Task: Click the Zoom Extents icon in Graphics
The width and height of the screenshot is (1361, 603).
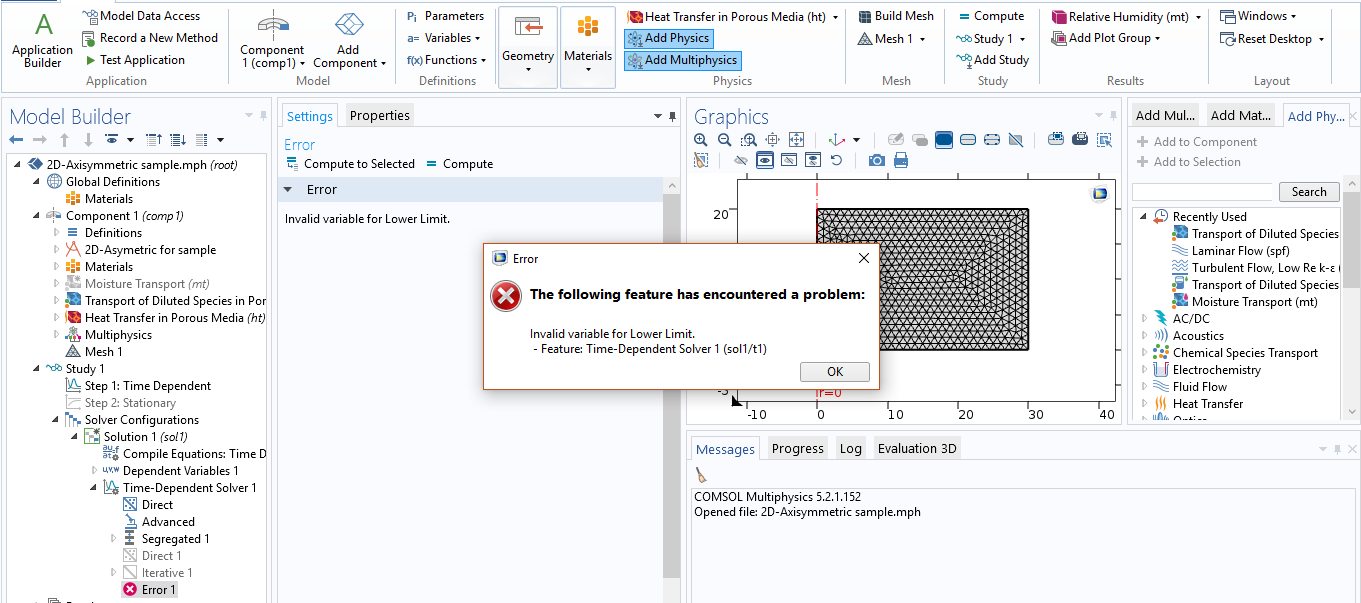Action: point(796,140)
